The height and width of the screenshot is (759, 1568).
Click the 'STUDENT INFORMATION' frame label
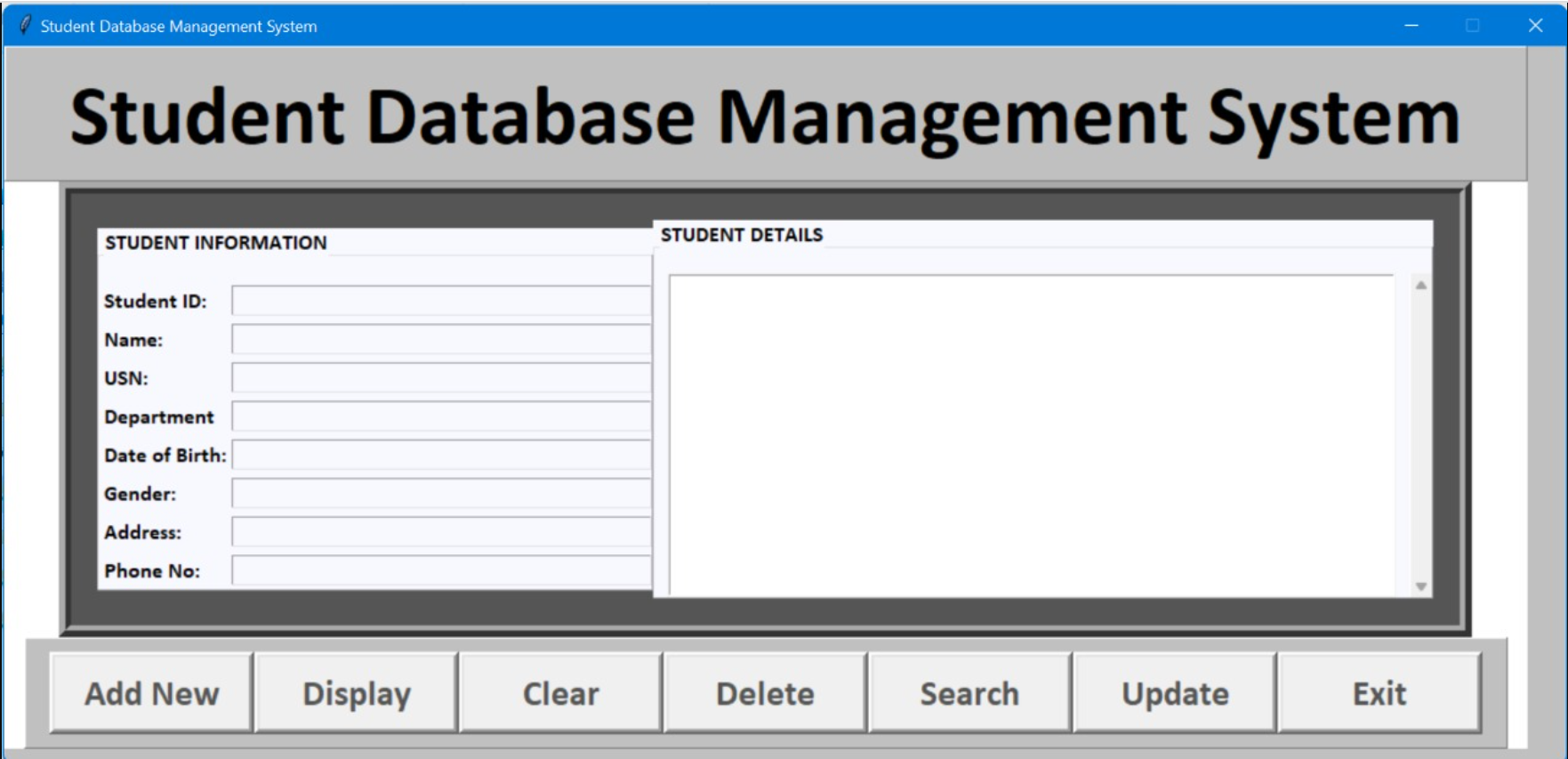[216, 242]
